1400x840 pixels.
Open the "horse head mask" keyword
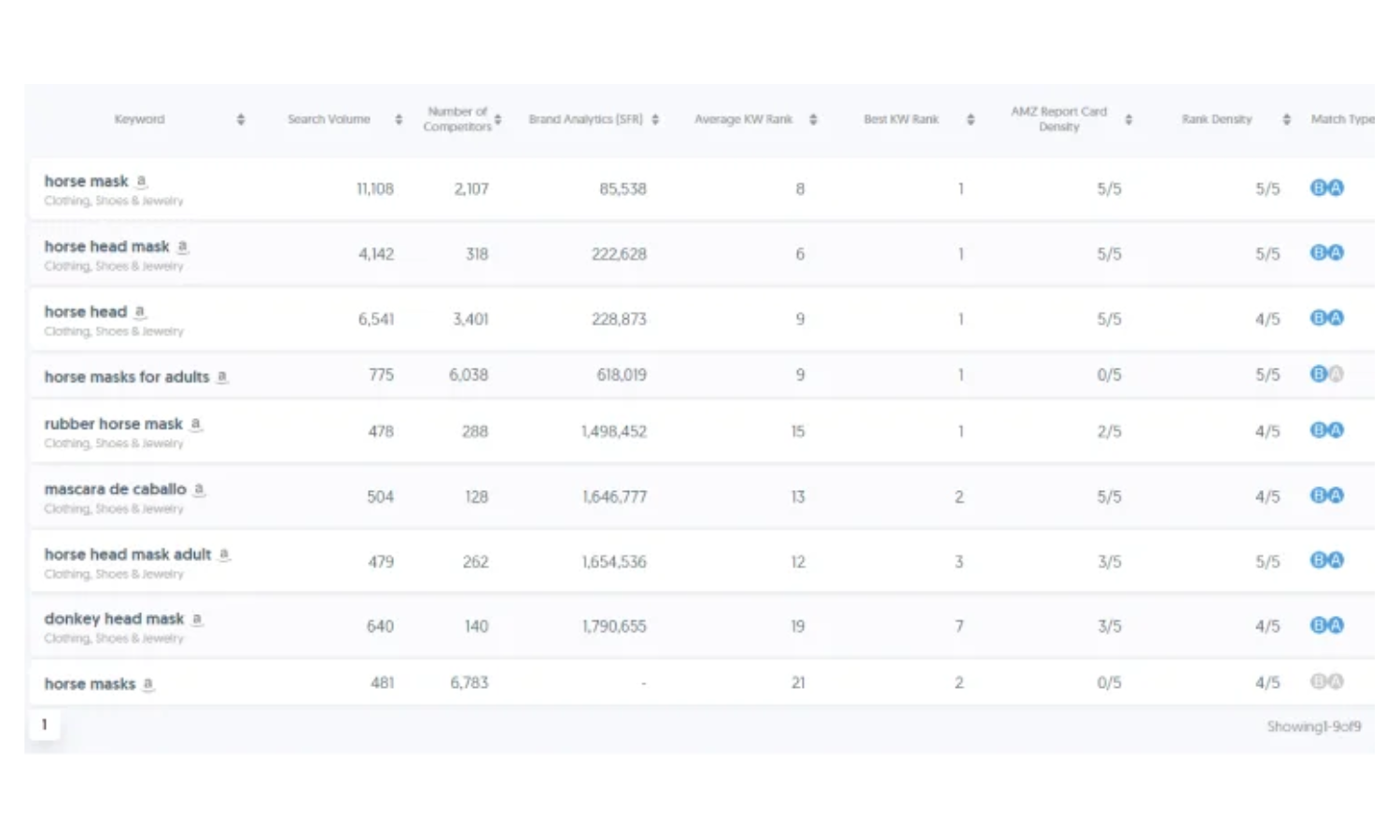pos(106,245)
